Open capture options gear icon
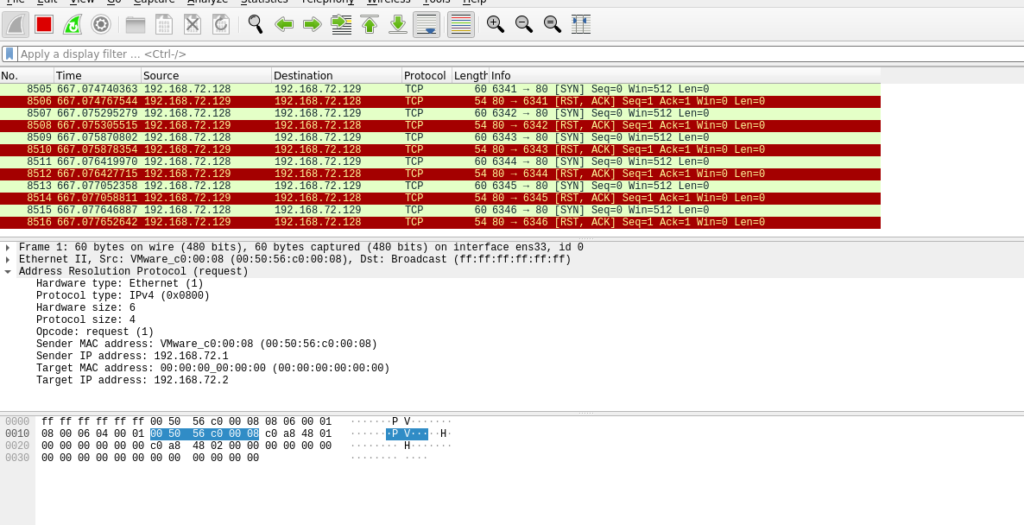1024x525 pixels. pyautogui.click(x=100, y=24)
